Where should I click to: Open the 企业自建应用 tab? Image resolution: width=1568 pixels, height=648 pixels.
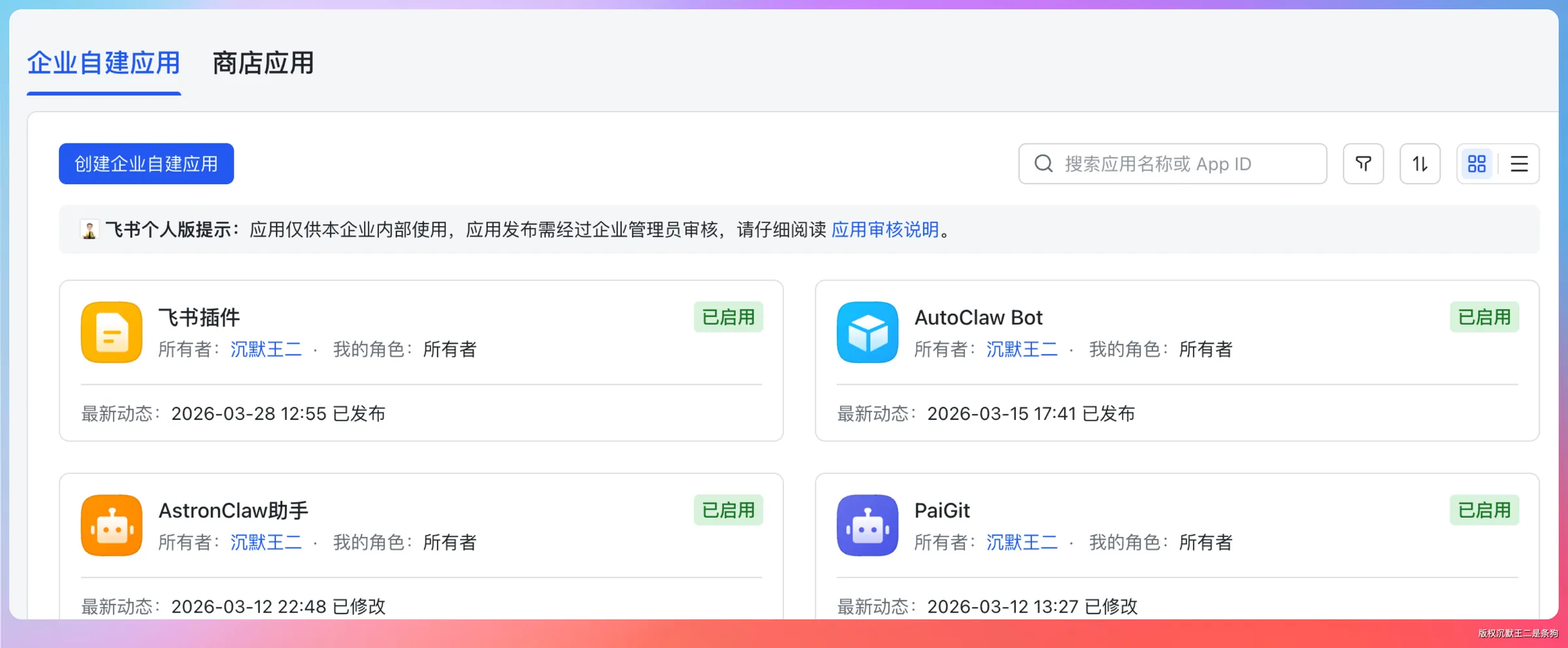(x=103, y=63)
